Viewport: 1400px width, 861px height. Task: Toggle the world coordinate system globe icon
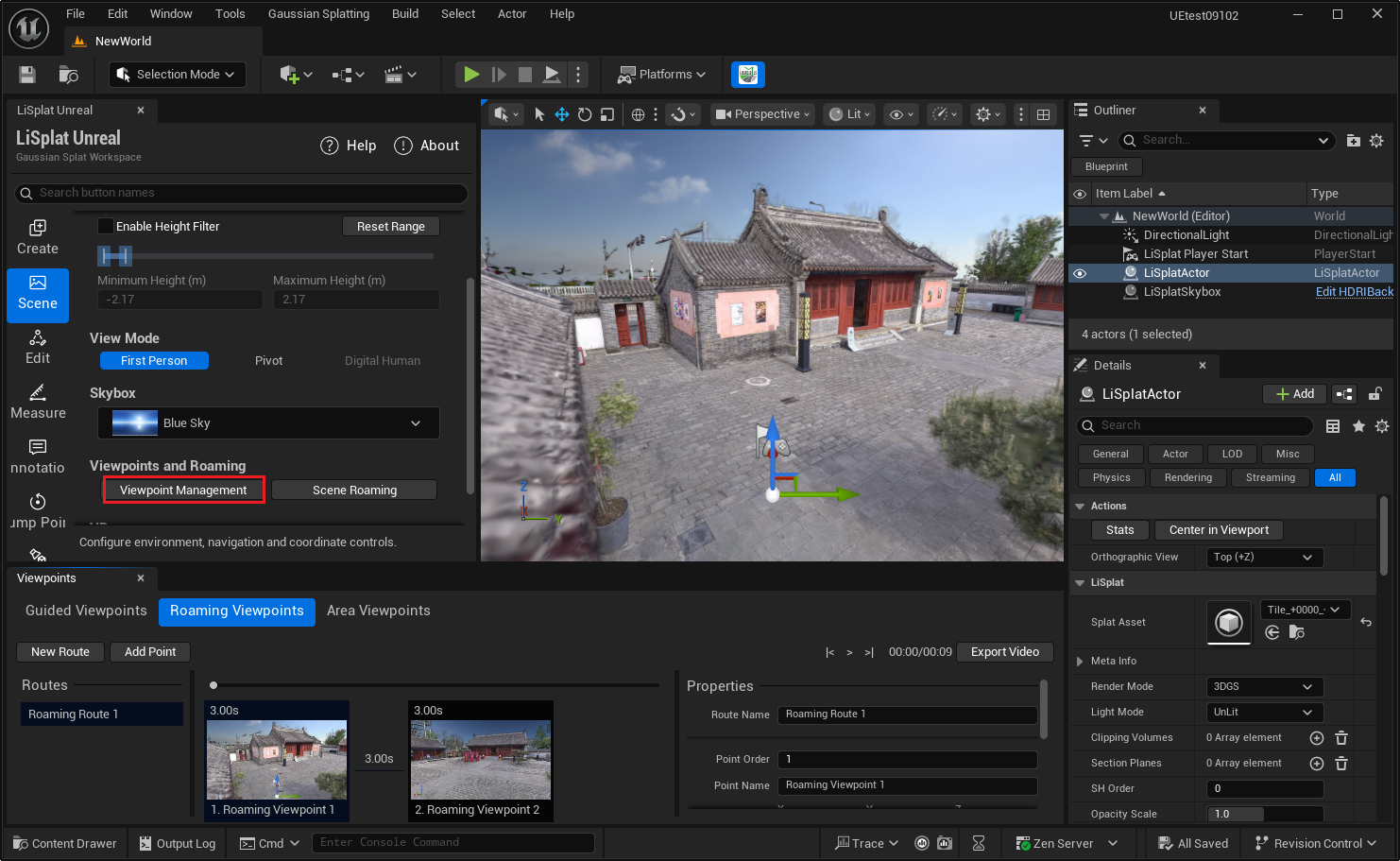(638, 114)
